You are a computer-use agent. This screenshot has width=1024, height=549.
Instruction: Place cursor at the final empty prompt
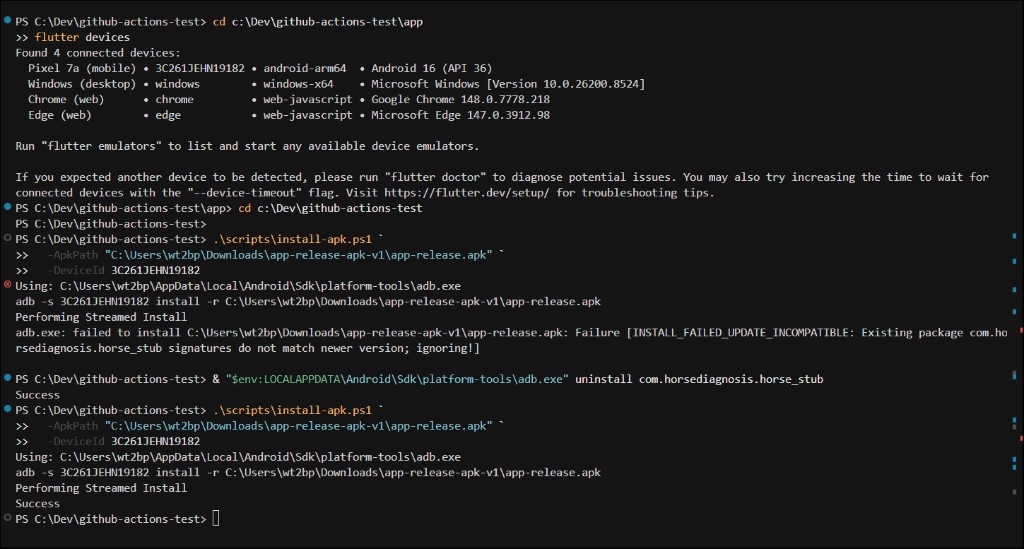pos(216,519)
